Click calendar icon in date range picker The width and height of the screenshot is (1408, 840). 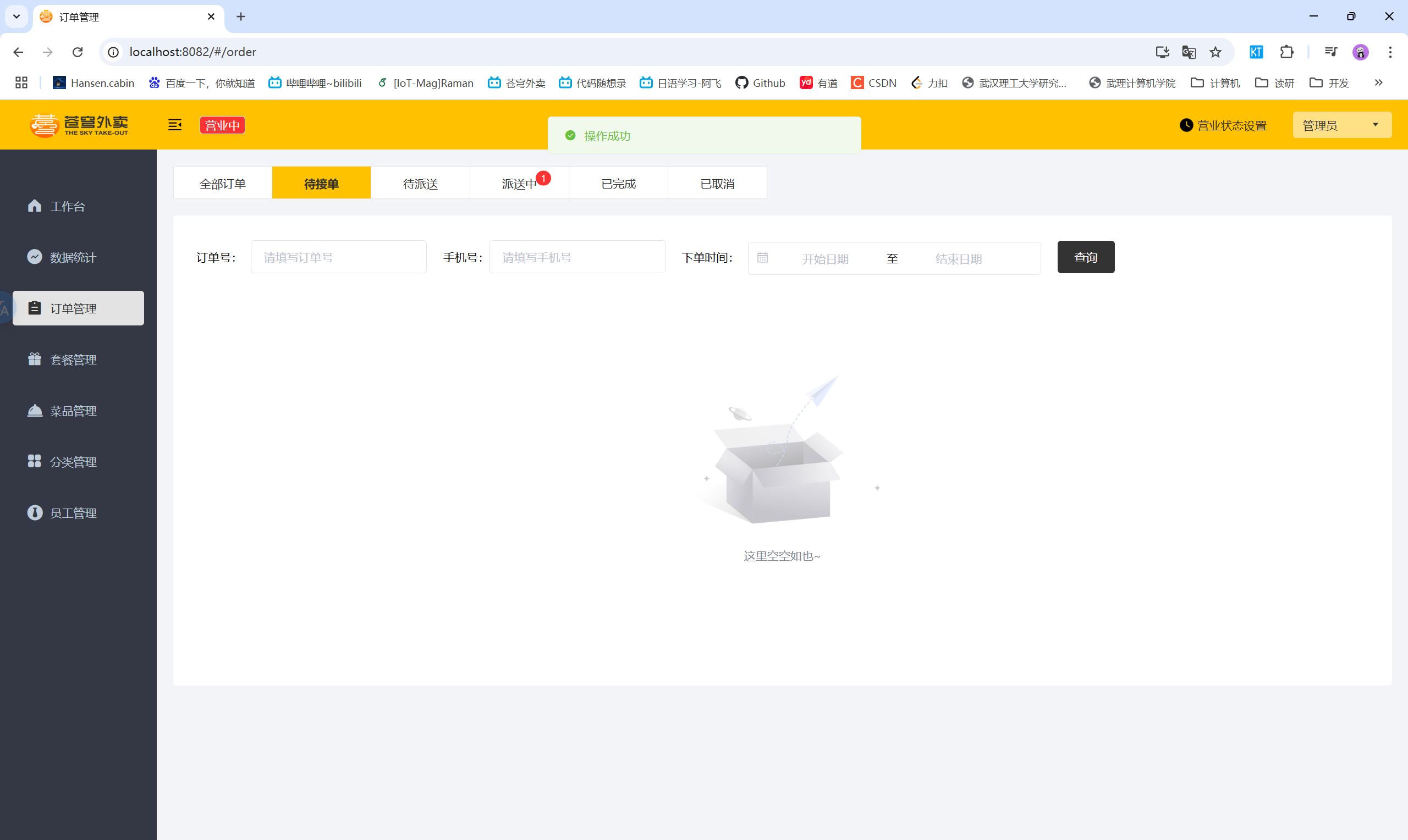(x=763, y=258)
